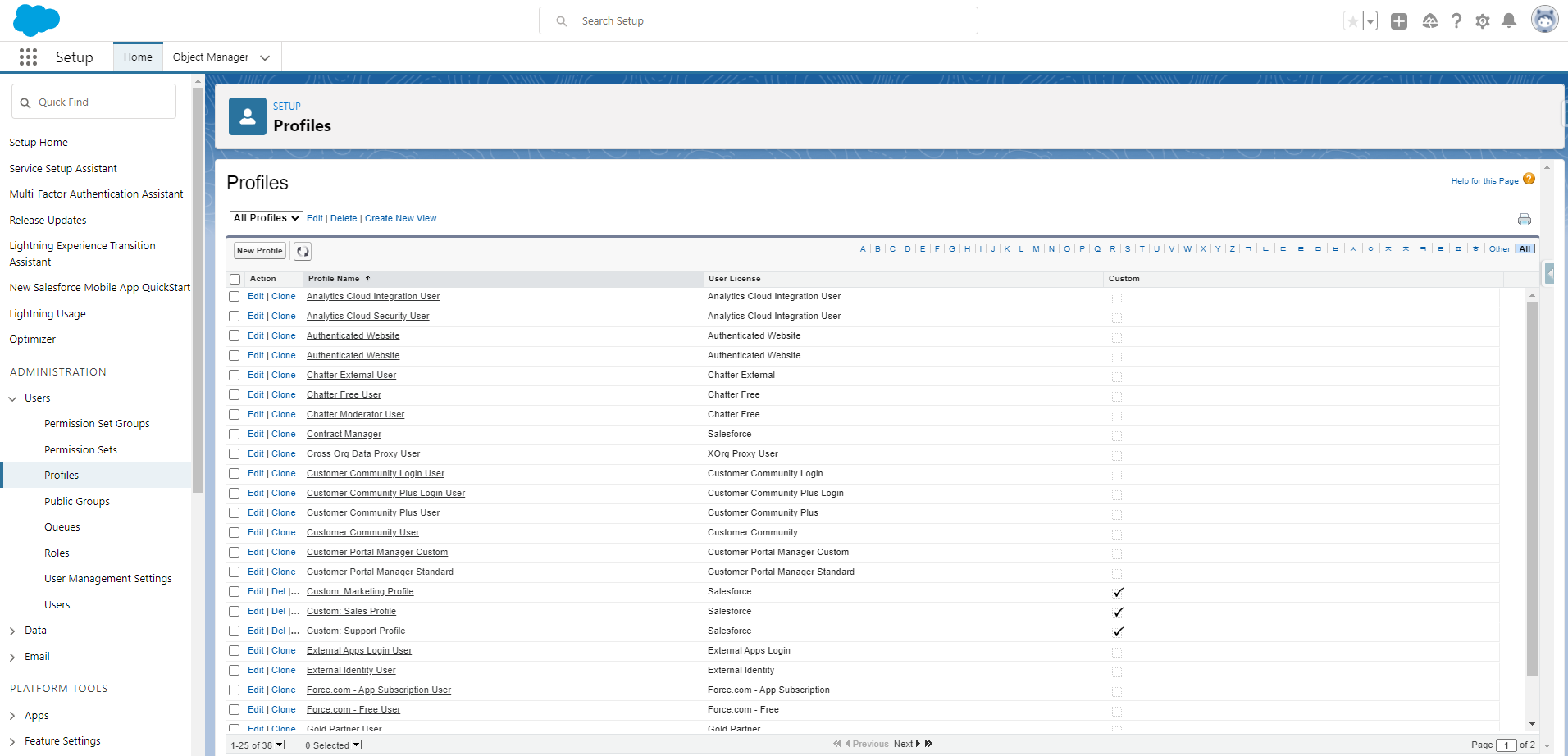This screenshot has width=1568, height=756.
Task: Click the Salesforce cloud logo
Action: point(36,20)
